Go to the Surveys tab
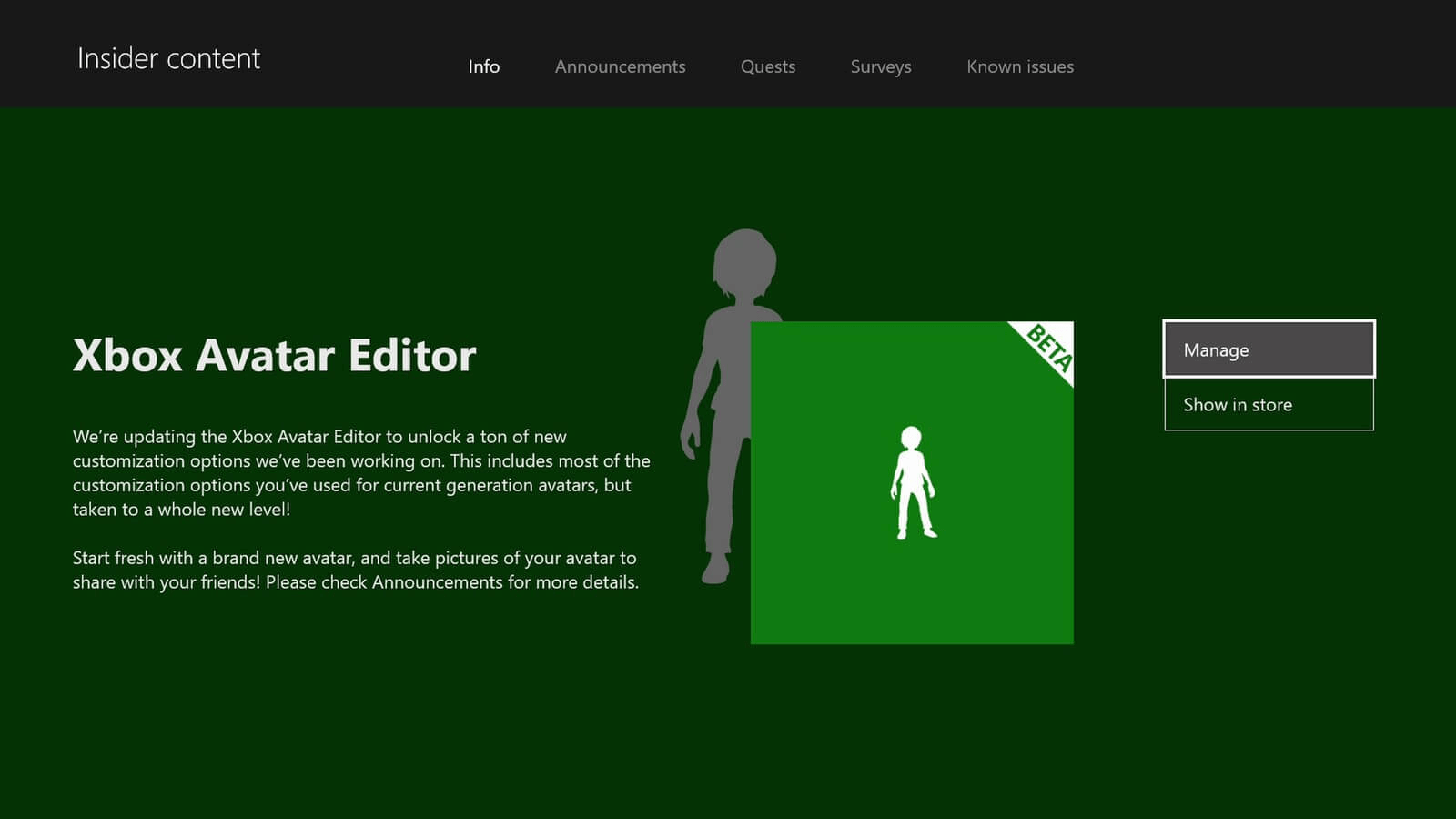Image resolution: width=1456 pixels, height=819 pixels. (880, 67)
